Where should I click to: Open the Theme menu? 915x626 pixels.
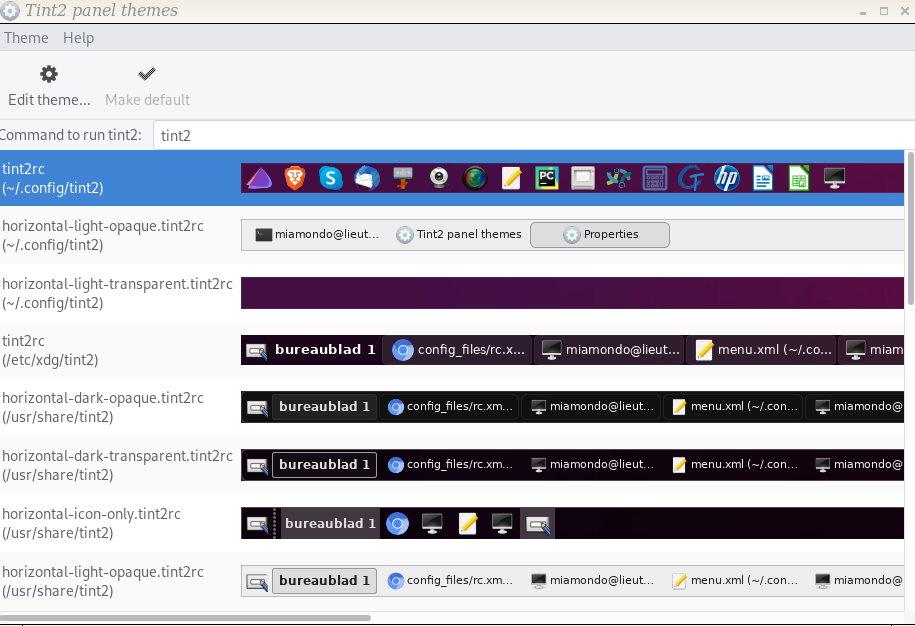26,38
